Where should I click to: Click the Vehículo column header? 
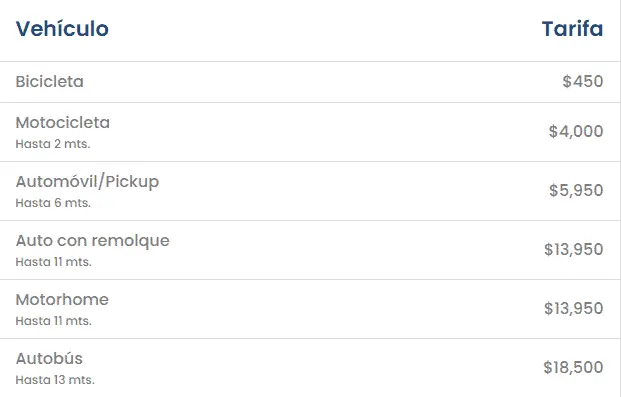62,29
